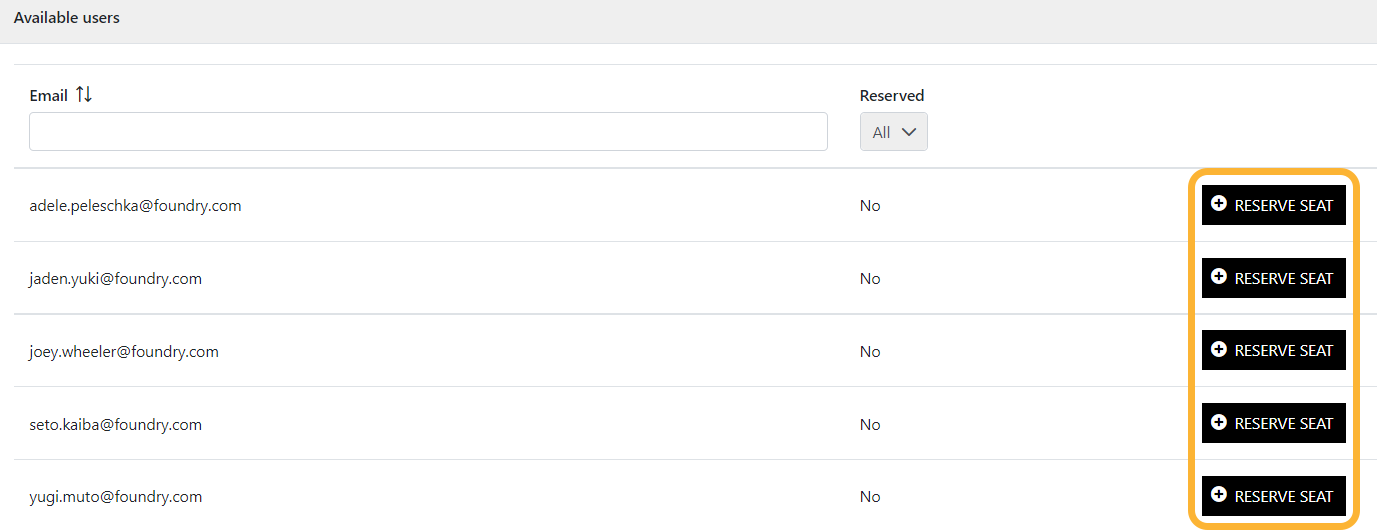Viewport: 1377px width, 532px height.
Task: Click the seto.kaiba@foundry.com email entry
Action: pos(115,425)
